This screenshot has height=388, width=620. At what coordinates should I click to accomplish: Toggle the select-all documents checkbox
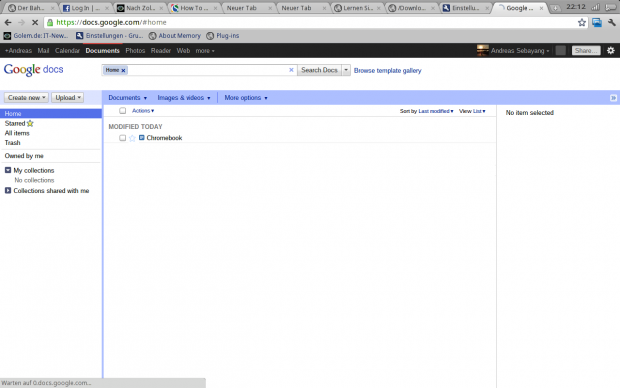tap(123, 111)
